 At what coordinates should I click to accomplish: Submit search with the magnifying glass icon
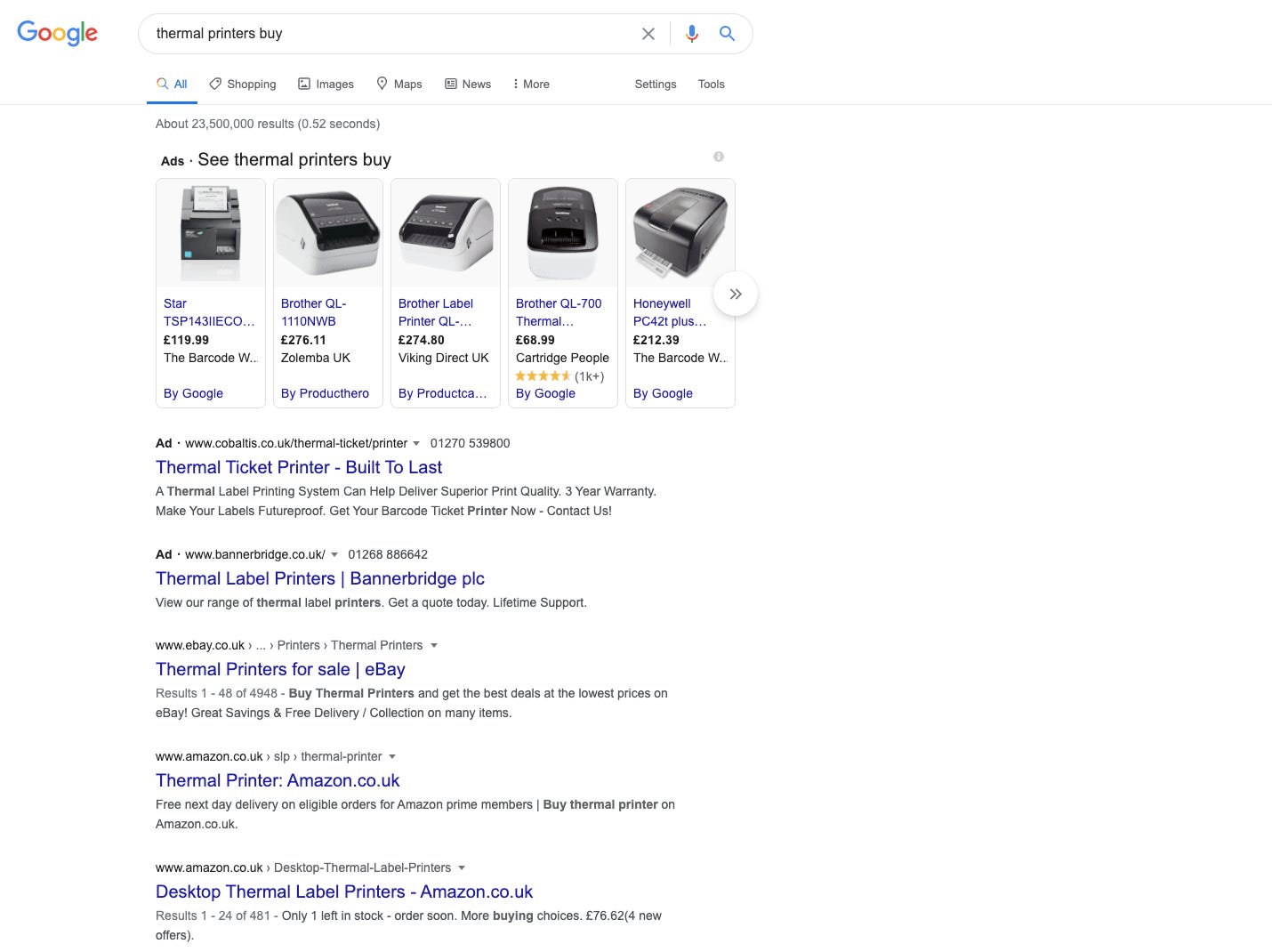point(727,34)
